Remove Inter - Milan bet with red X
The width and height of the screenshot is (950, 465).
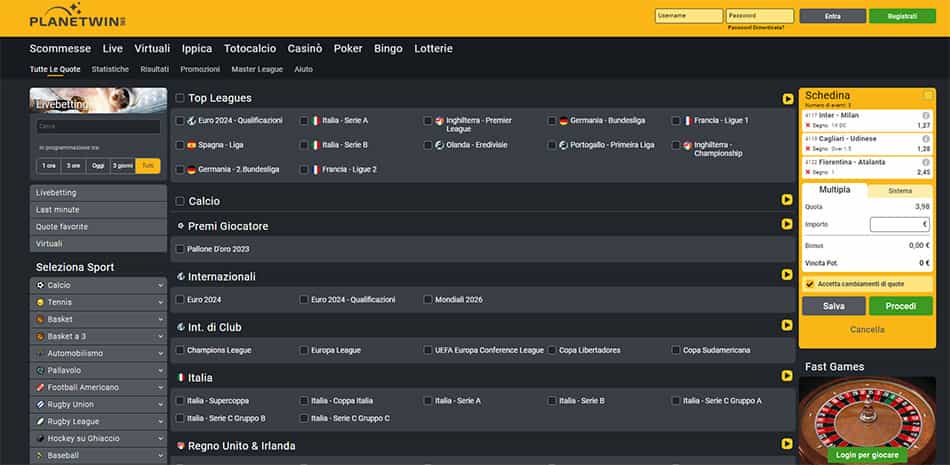(x=808, y=125)
